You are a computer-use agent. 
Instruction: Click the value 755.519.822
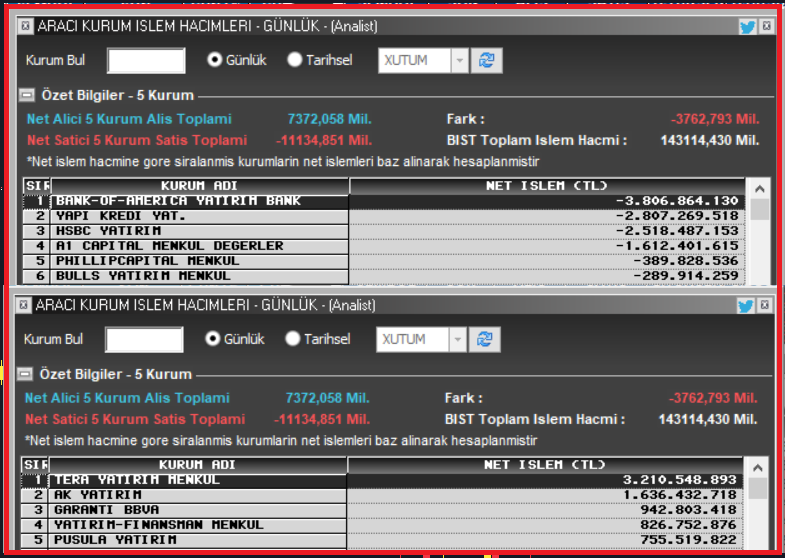pos(689,540)
